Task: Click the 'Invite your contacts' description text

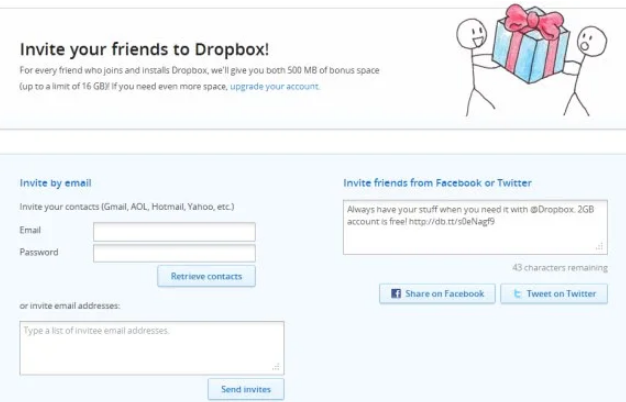Action: pos(127,207)
